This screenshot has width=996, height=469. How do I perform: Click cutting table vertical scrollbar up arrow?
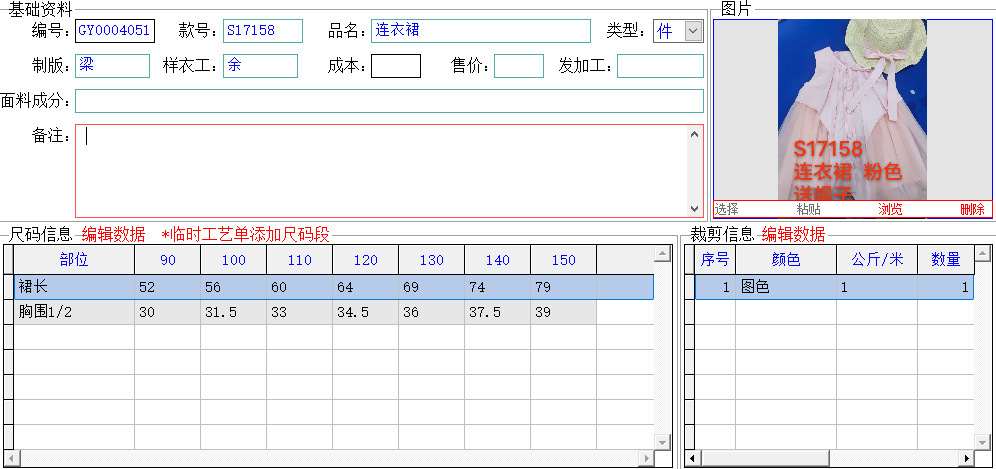click(983, 254)
